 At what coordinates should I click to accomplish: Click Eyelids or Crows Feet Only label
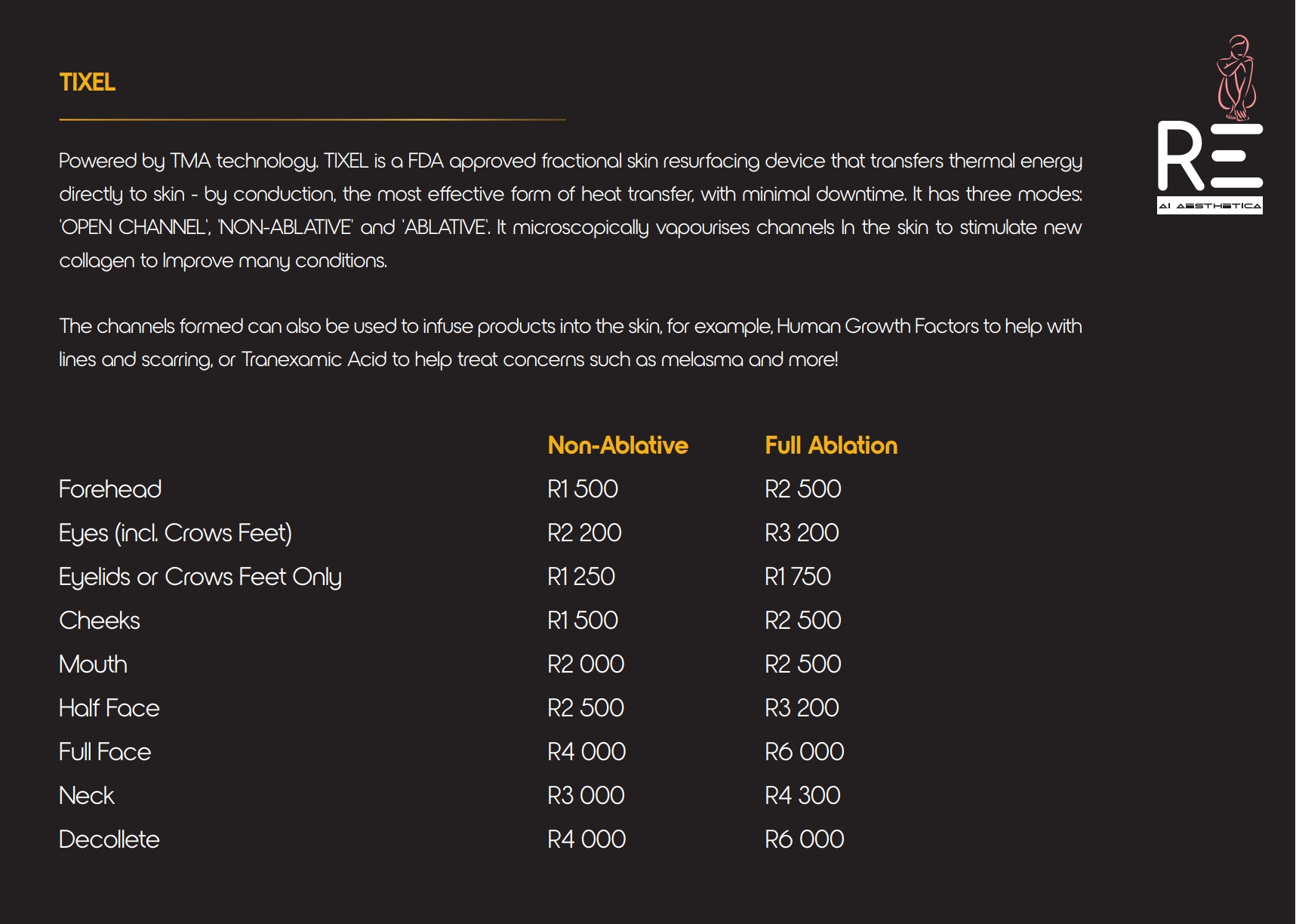pyautogui.click(x=200, y=577)
